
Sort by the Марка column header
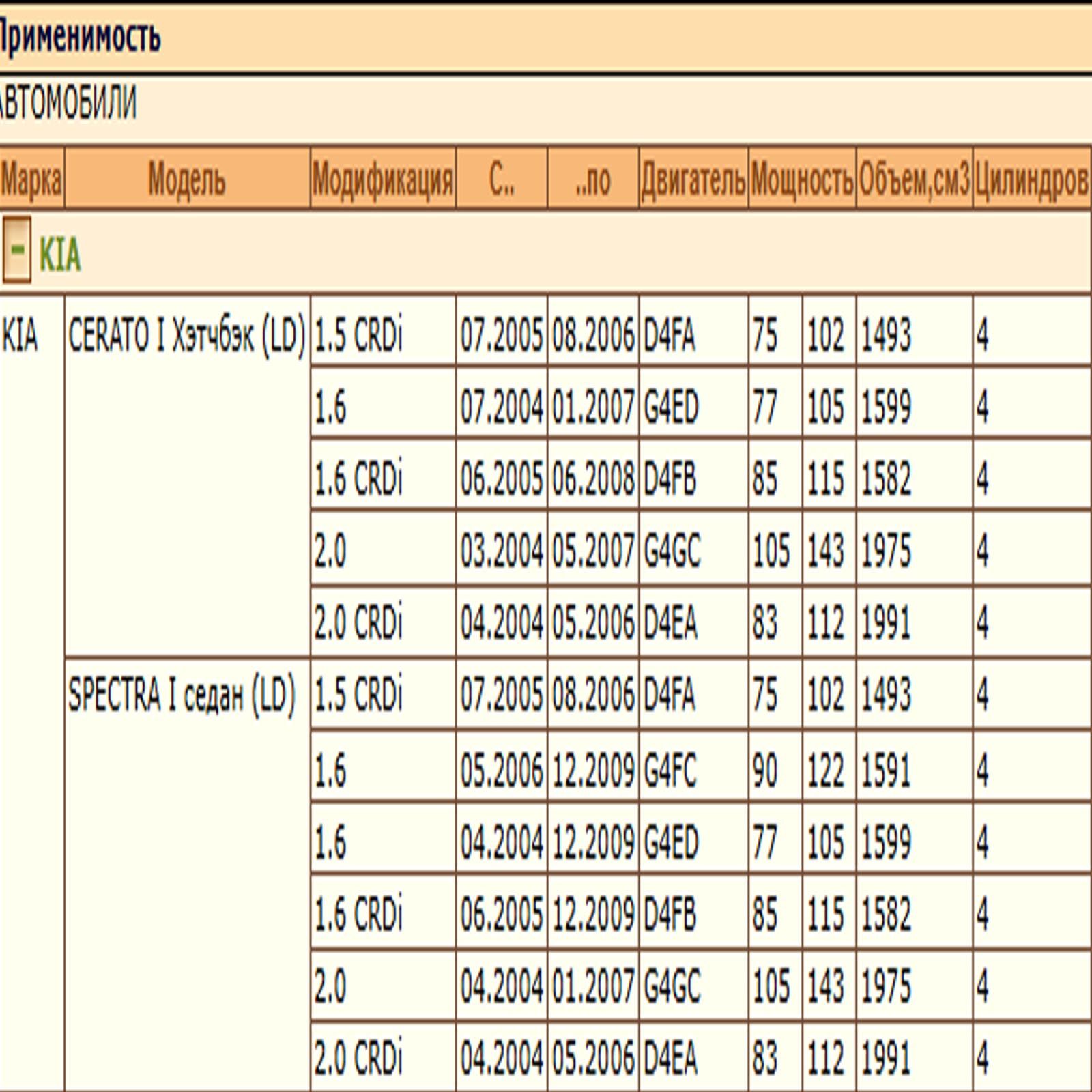click(x=31, y=180)
